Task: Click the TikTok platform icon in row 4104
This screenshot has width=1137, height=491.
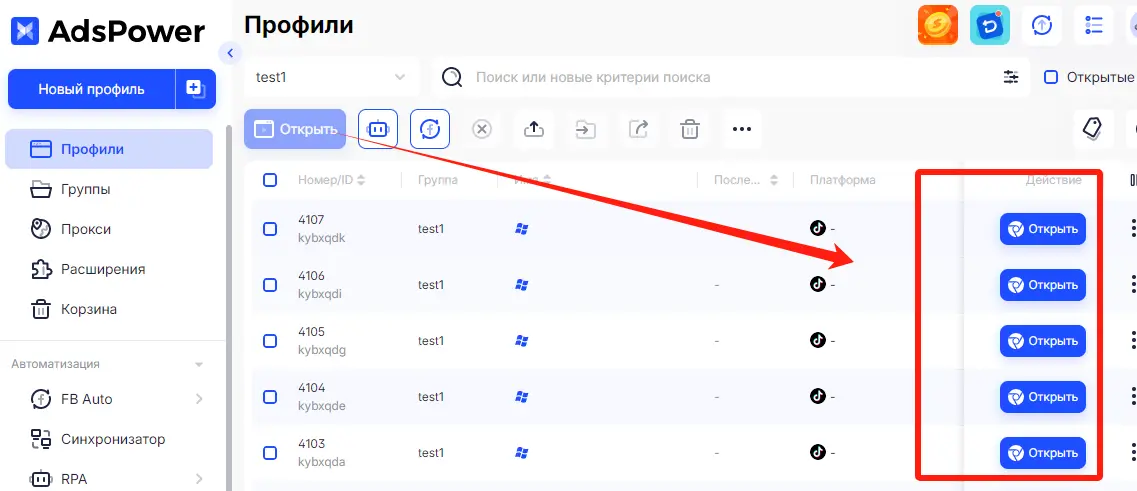Action: pyautogui.click(x=818, y=396)
